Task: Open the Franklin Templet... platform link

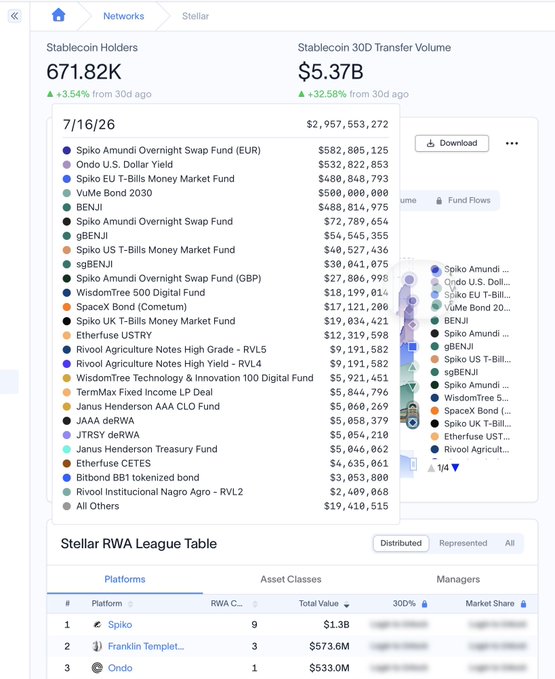Action: tap(146, 647)
